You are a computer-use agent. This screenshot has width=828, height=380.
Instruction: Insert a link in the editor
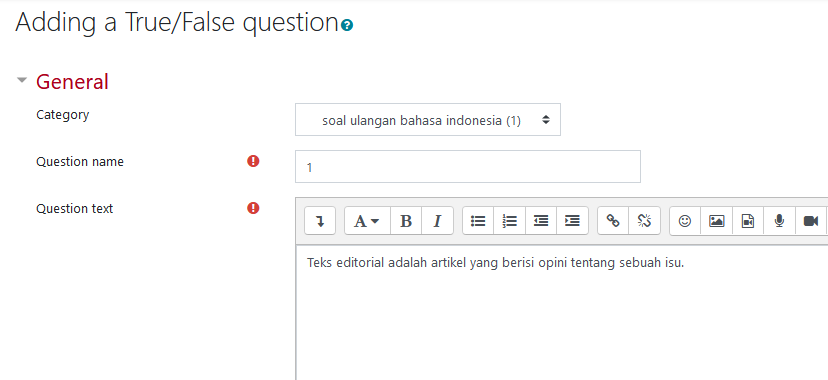point(613,221)
